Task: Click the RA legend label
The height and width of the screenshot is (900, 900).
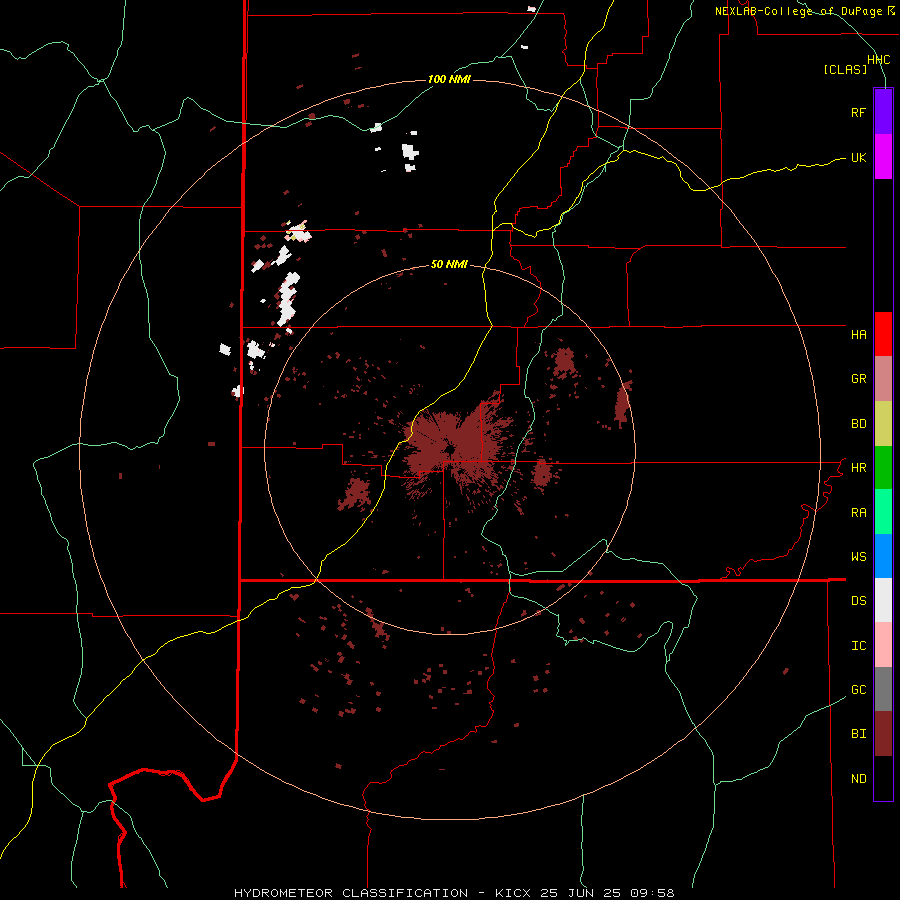Action: pyautogui.click(x=858, y=513)
